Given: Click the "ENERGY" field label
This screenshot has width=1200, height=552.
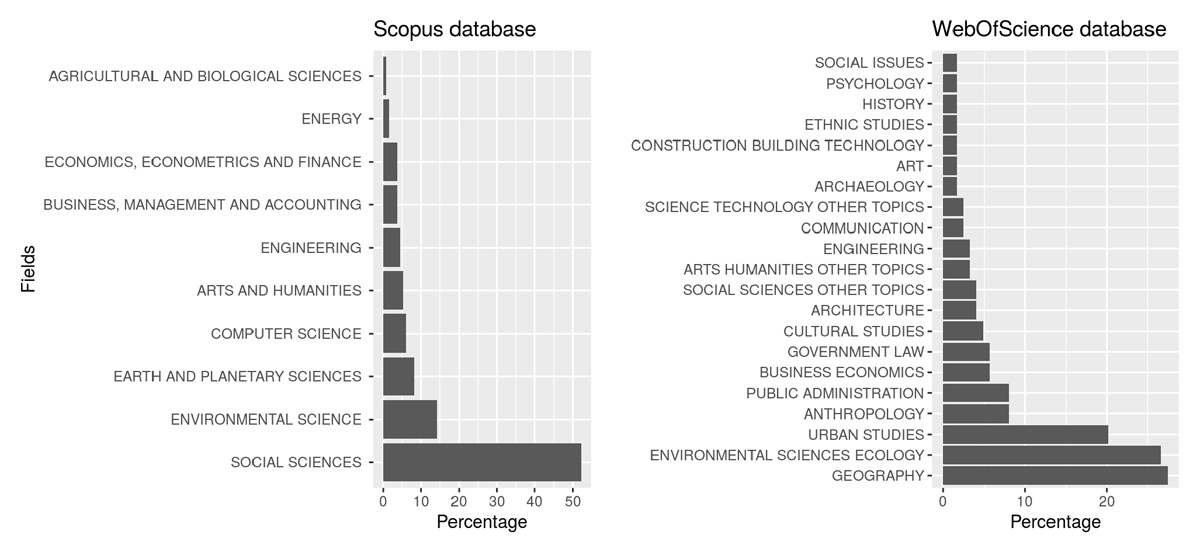Looking at the screenshot, I should [x=331, y=119].
